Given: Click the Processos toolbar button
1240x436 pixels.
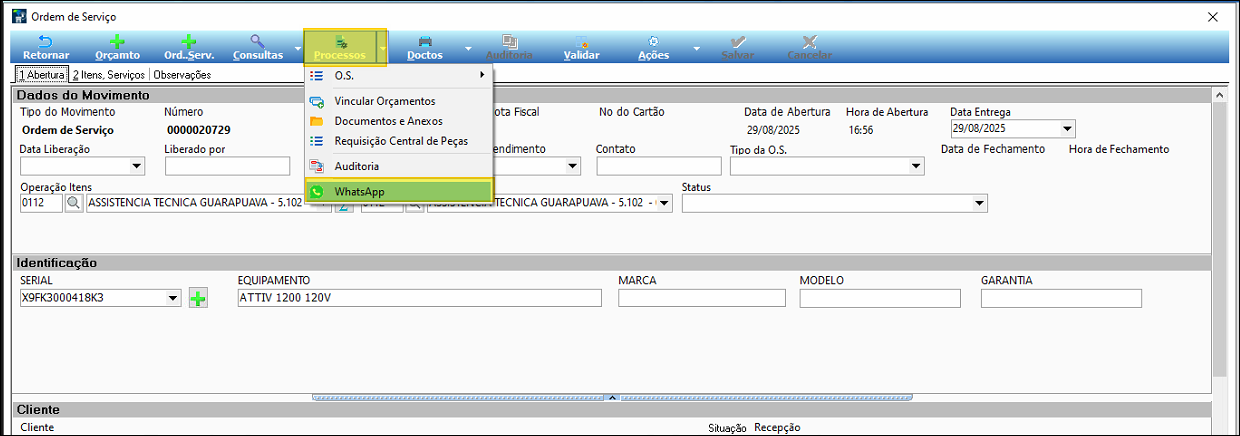Looking at the screenshot, I should 340,47.
